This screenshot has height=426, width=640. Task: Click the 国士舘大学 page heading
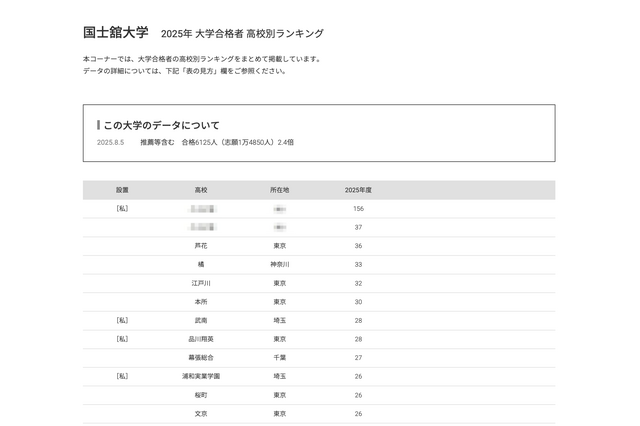pos(116,32)
